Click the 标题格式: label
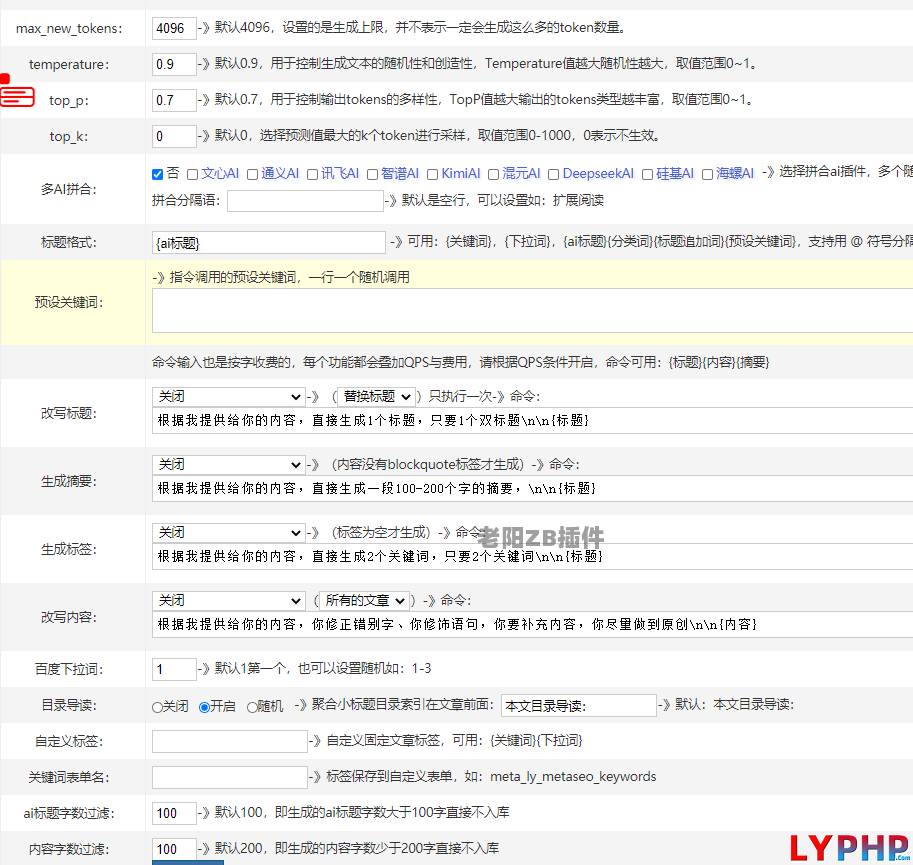 tap(69, 243)
